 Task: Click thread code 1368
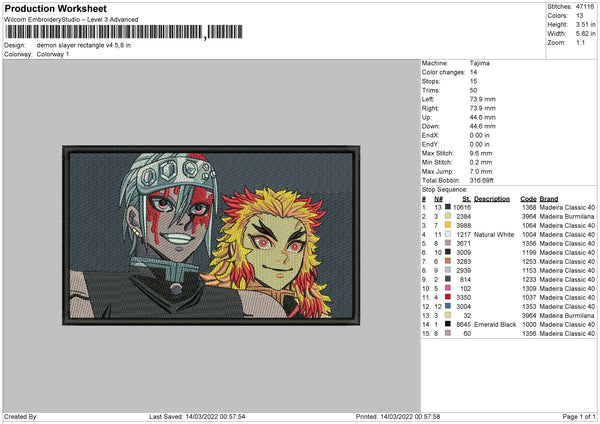coord(529,207)
